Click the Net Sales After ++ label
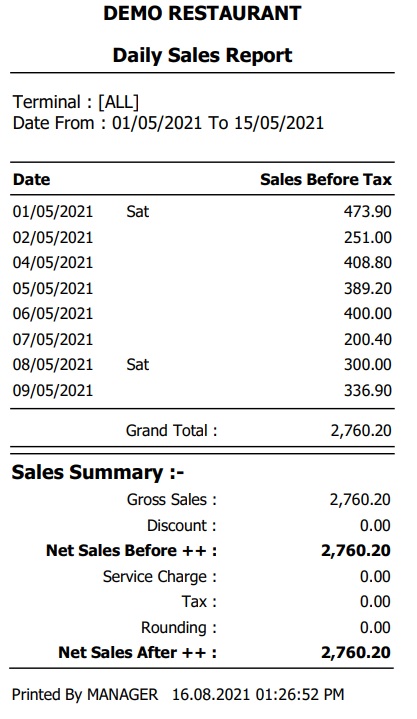417x719 pixels. click(x=138, y=653)
